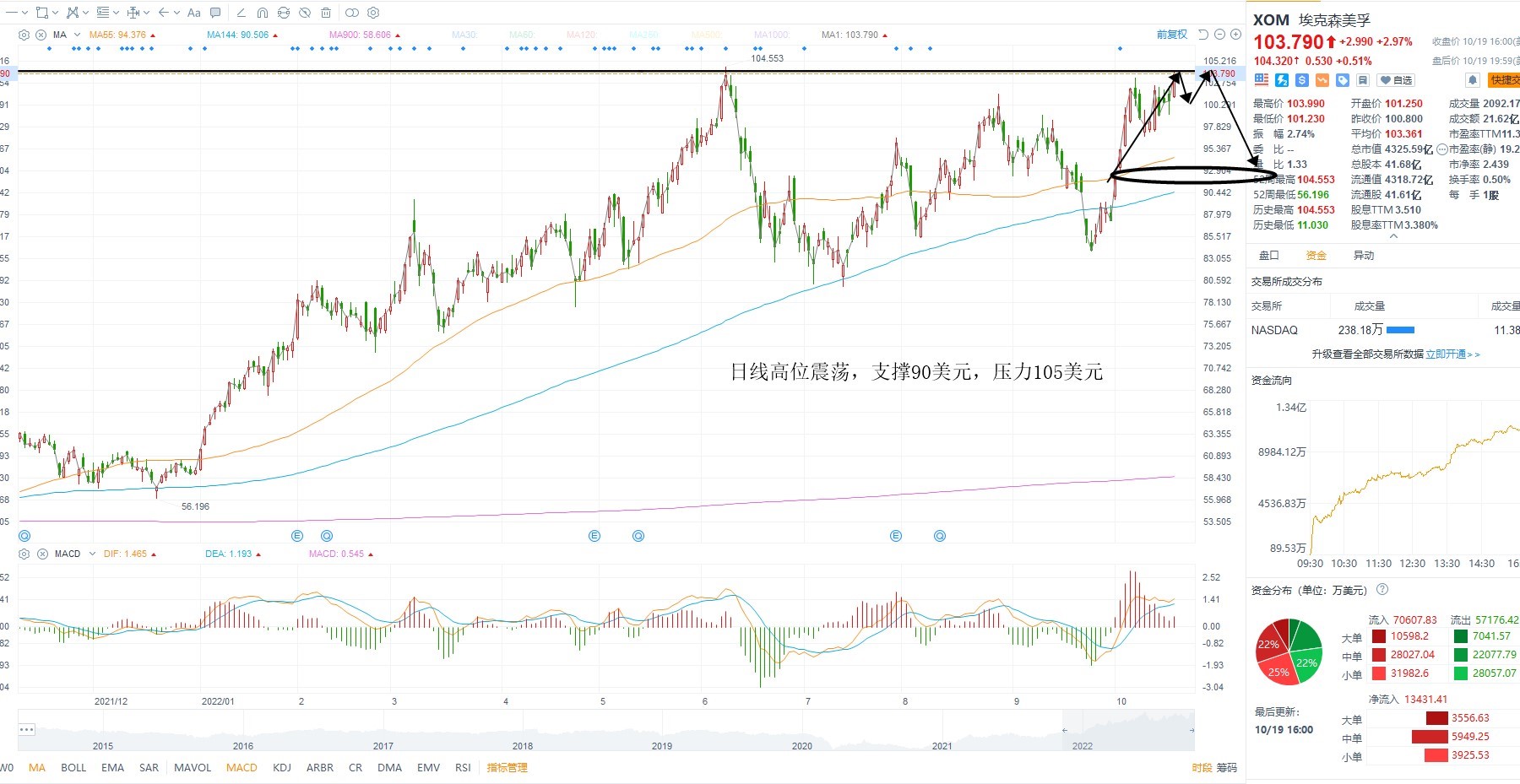Click the 立即开通 upgrade link
This screenshot has width=1520, height=784.
(1452, 354)
